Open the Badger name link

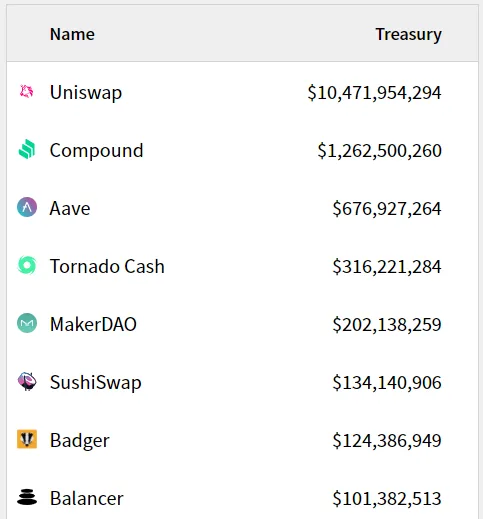tap(80, 440)
